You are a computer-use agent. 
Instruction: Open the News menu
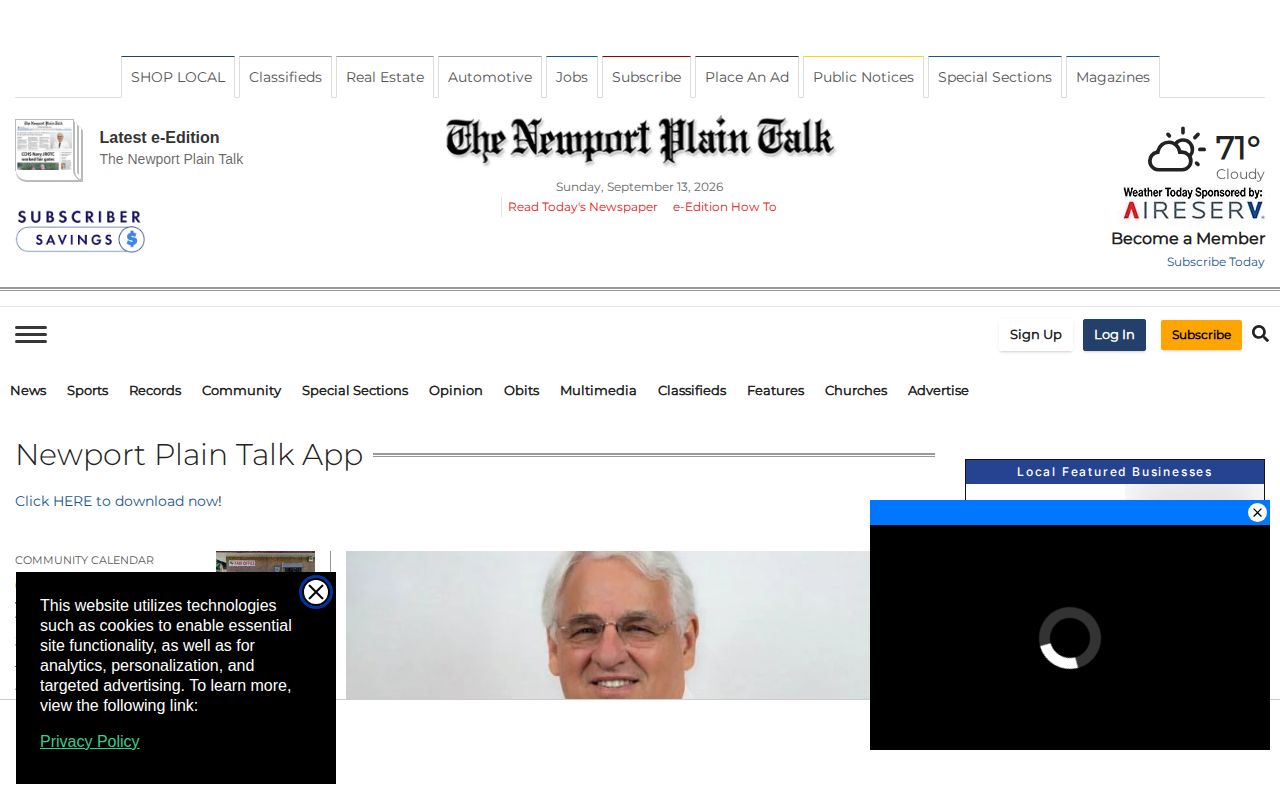point(28,390)
